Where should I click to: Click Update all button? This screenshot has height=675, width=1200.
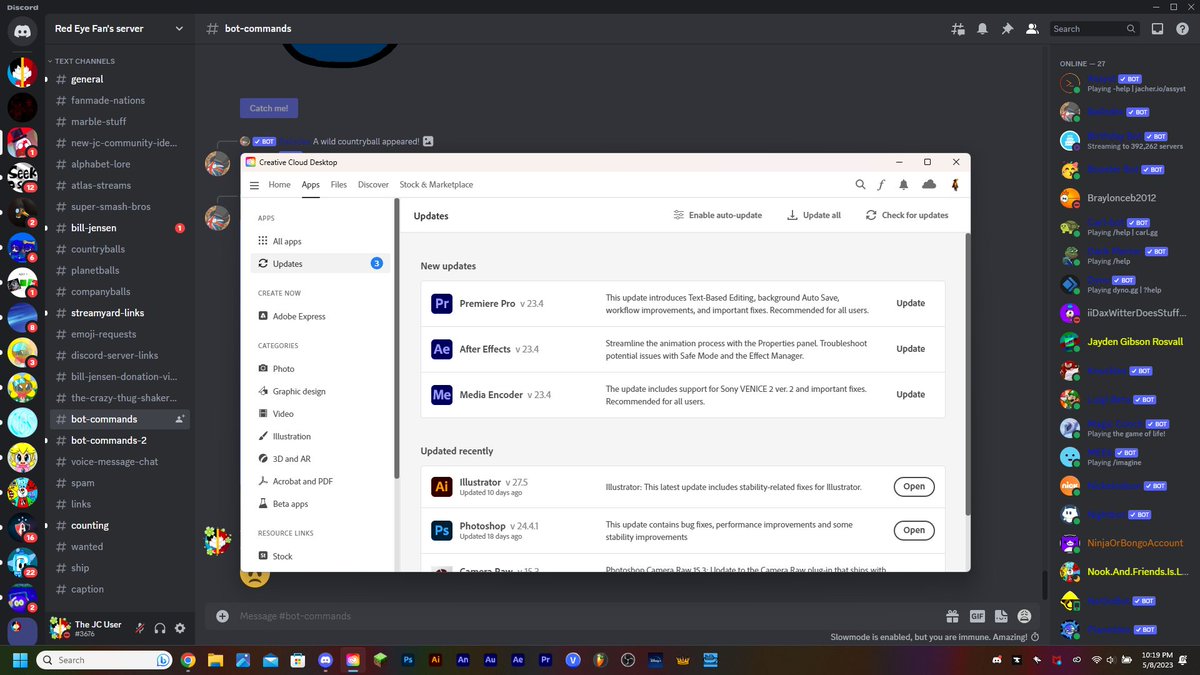point(814,215)
